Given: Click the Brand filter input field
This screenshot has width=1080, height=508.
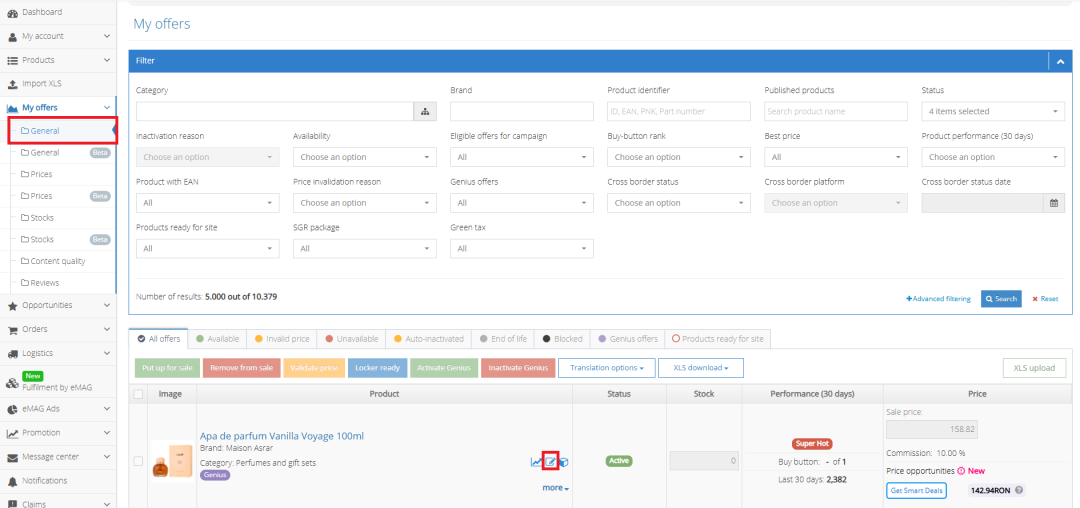Looking at the screenshot, I should [x=521, y=112].
